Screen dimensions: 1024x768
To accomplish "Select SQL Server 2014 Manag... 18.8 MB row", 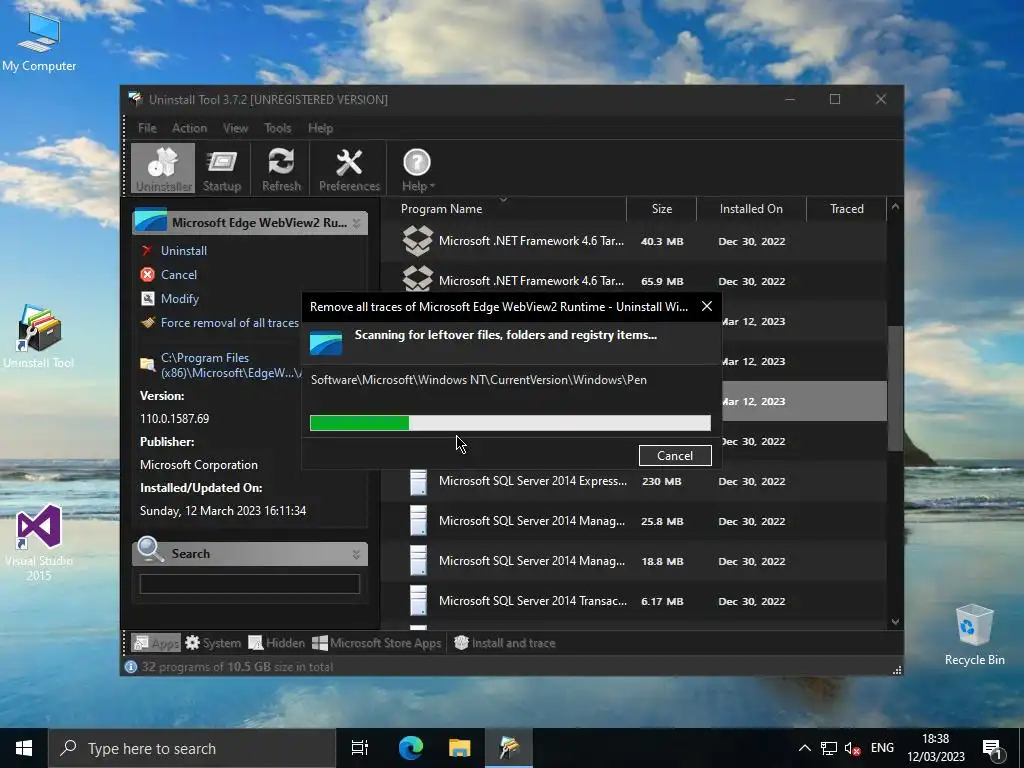I will point(633,561).
